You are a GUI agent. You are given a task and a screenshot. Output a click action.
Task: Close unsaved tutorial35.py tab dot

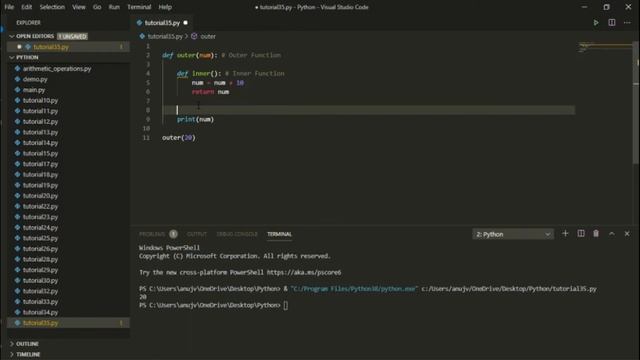[186, 23]
